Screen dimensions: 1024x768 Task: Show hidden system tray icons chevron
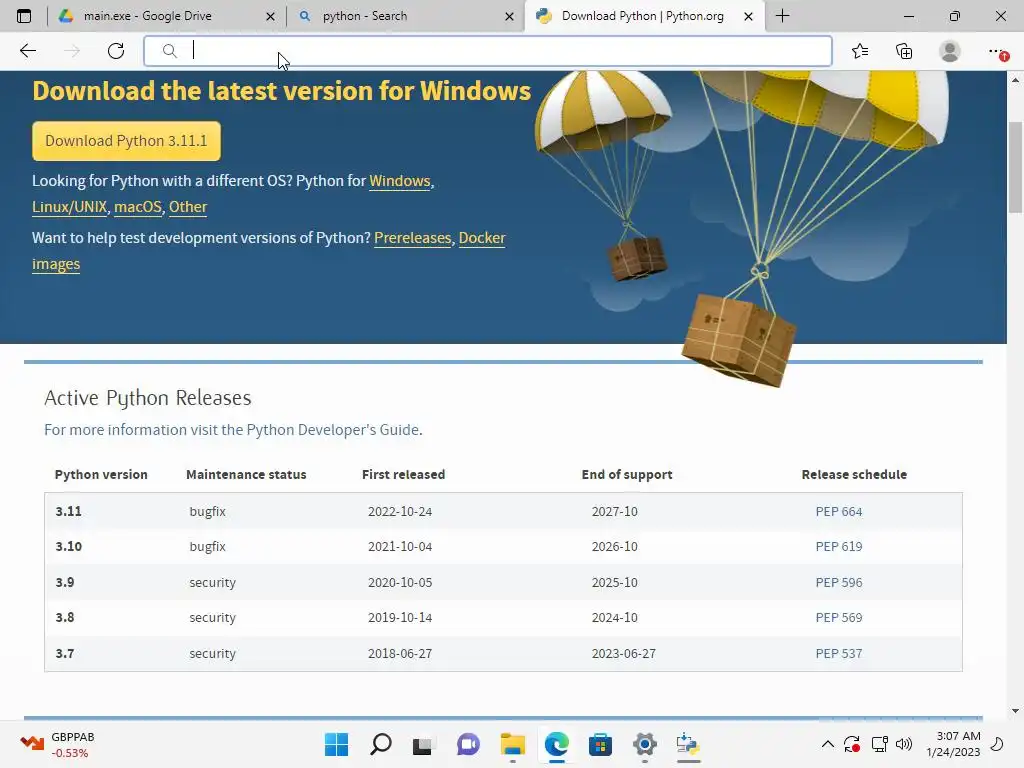827,744
